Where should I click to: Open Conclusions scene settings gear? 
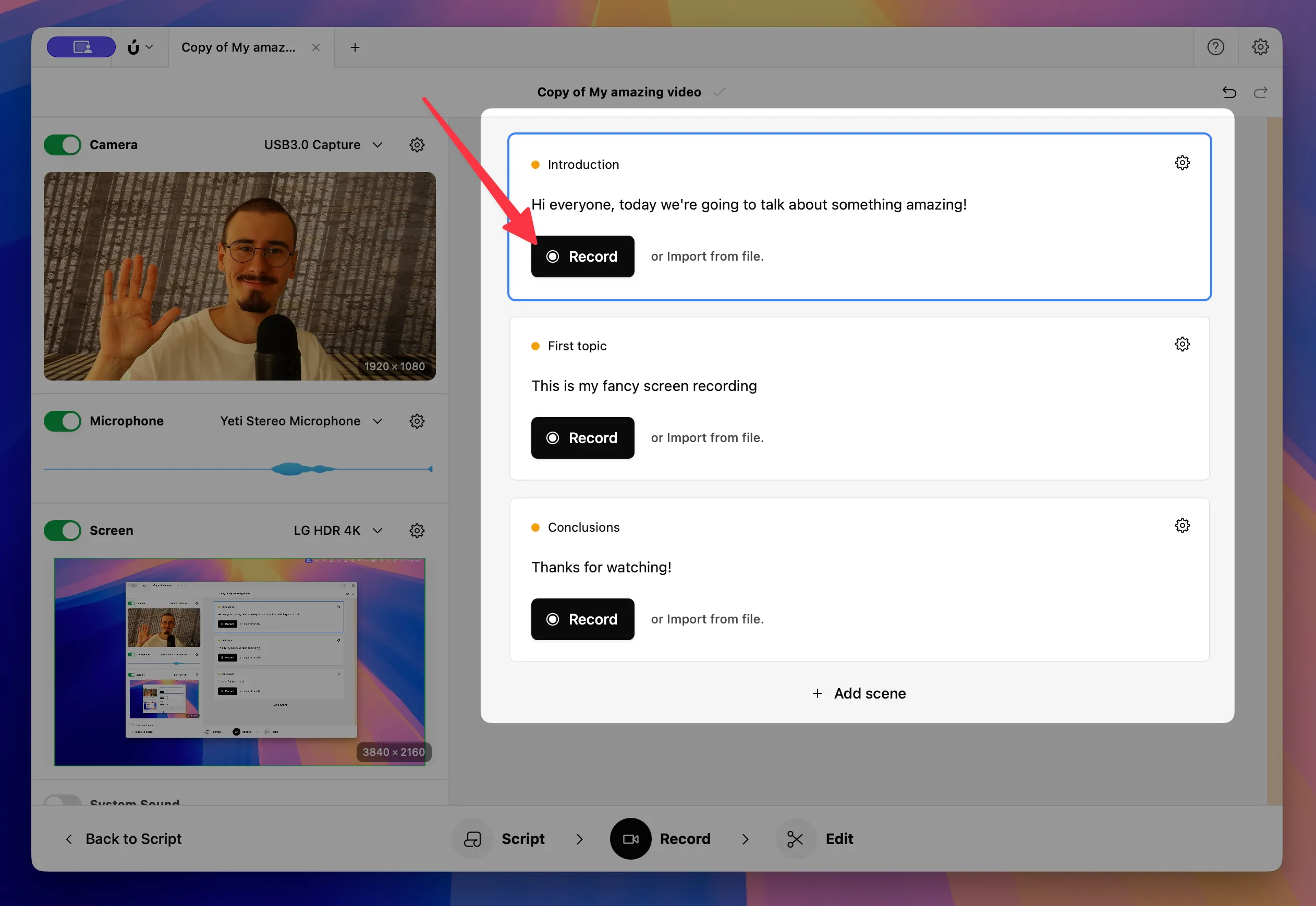click(1182, 525)
